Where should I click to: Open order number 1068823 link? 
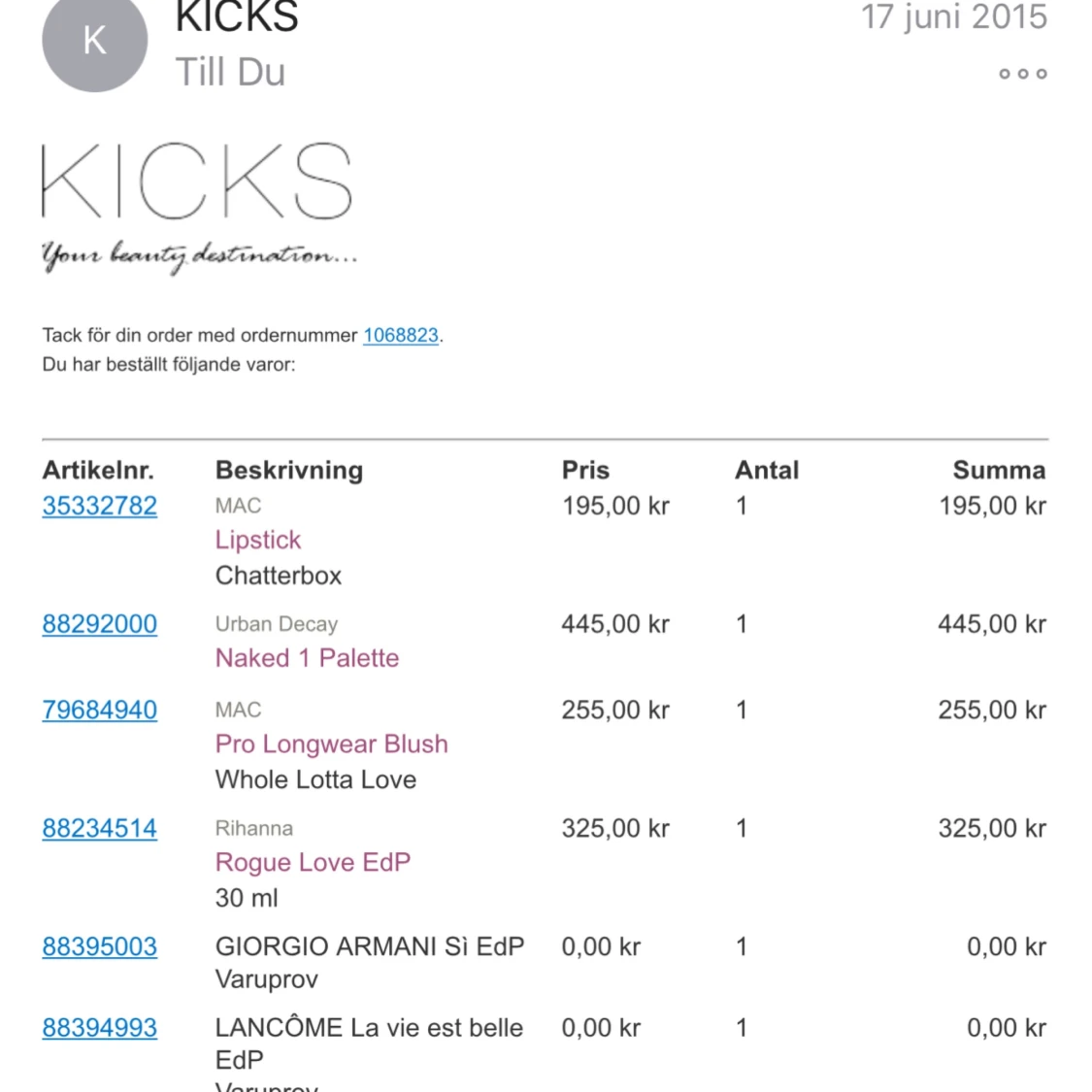click(400, 335)
